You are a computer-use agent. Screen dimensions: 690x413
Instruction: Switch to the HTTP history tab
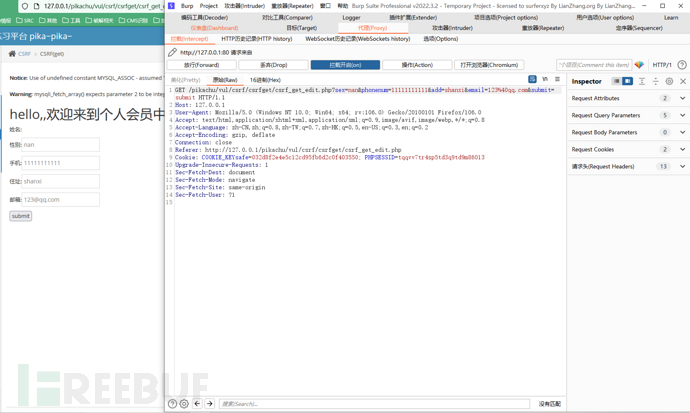point(256,39)
